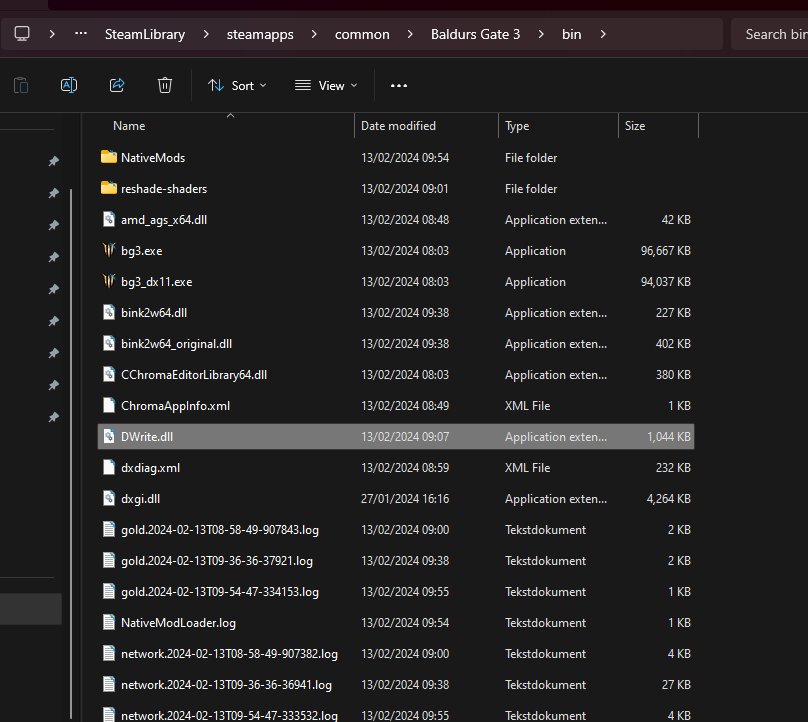The height and width of the screenshot is (722, 808).
Task: Click the Search bin input field
Action: point(775,34)
